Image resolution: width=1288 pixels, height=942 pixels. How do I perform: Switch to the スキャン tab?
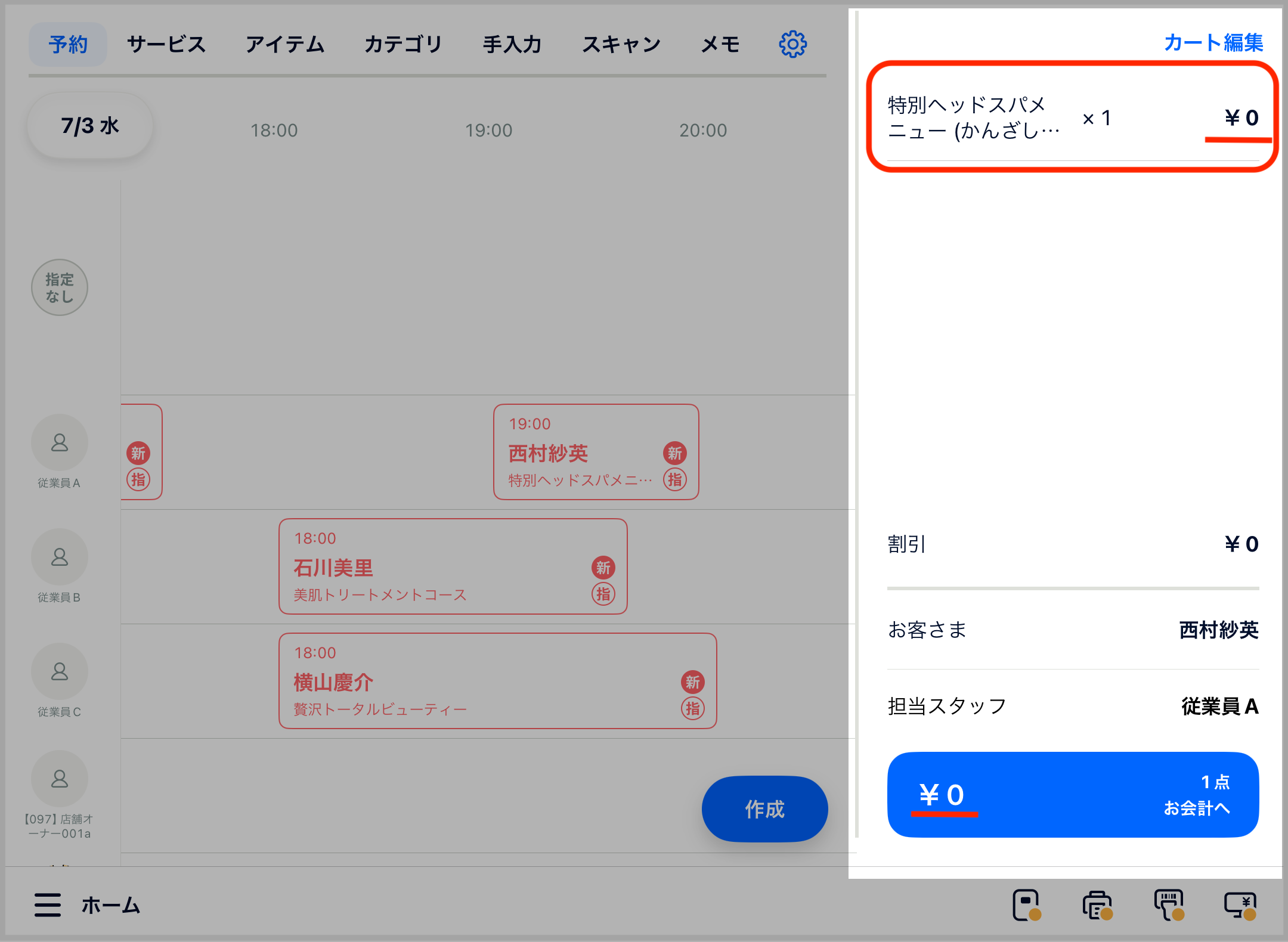[x=621, y=44]
